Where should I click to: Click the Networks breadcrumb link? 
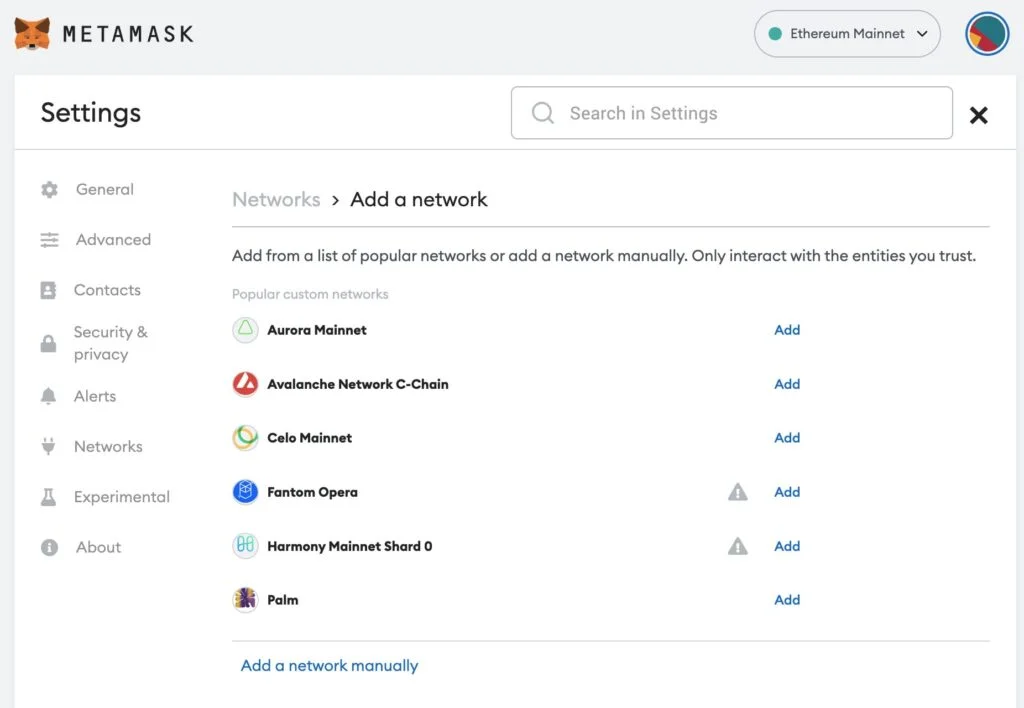276,199
